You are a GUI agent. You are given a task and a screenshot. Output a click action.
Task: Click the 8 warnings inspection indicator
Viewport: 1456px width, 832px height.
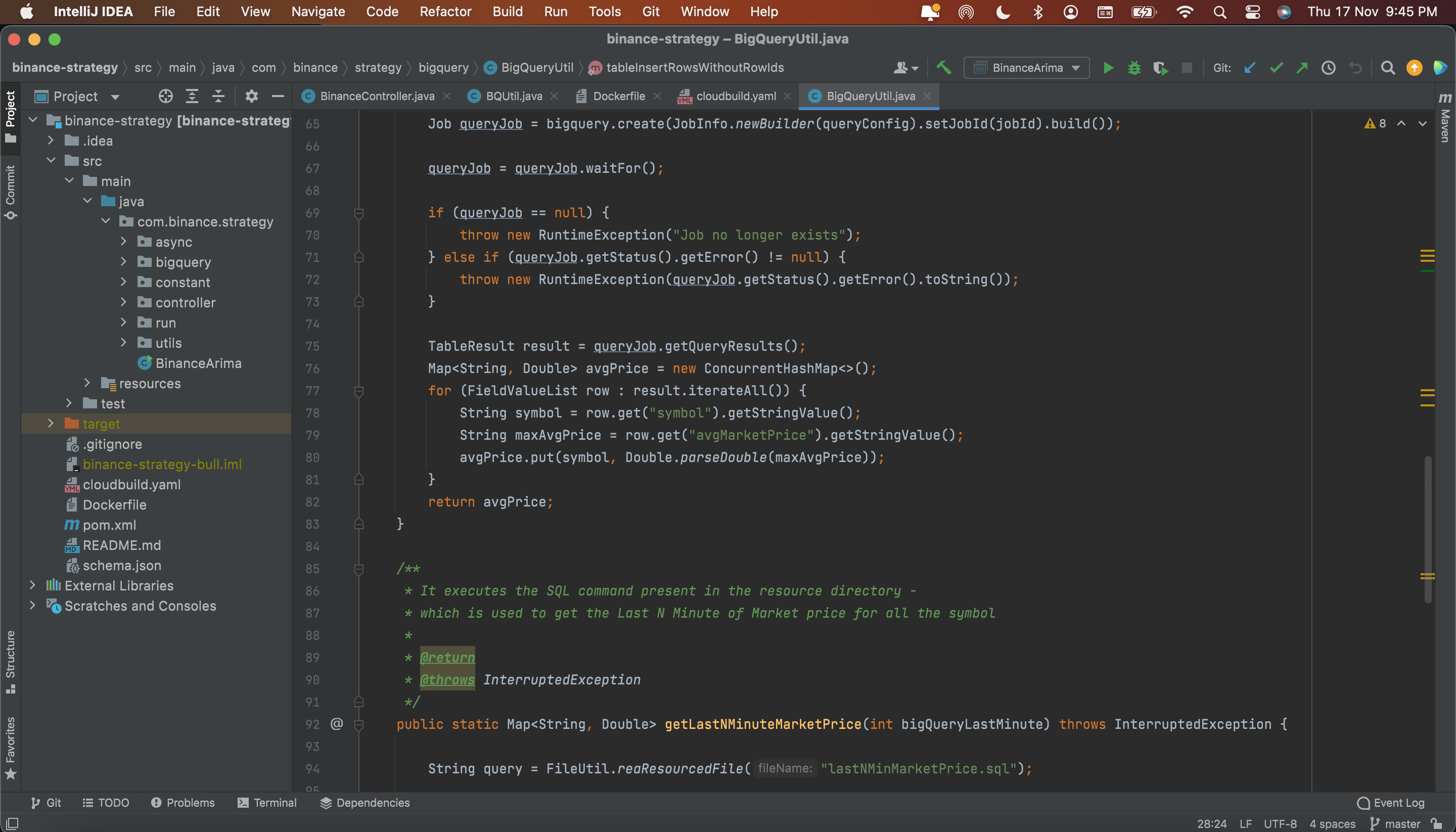(1375, 123)
